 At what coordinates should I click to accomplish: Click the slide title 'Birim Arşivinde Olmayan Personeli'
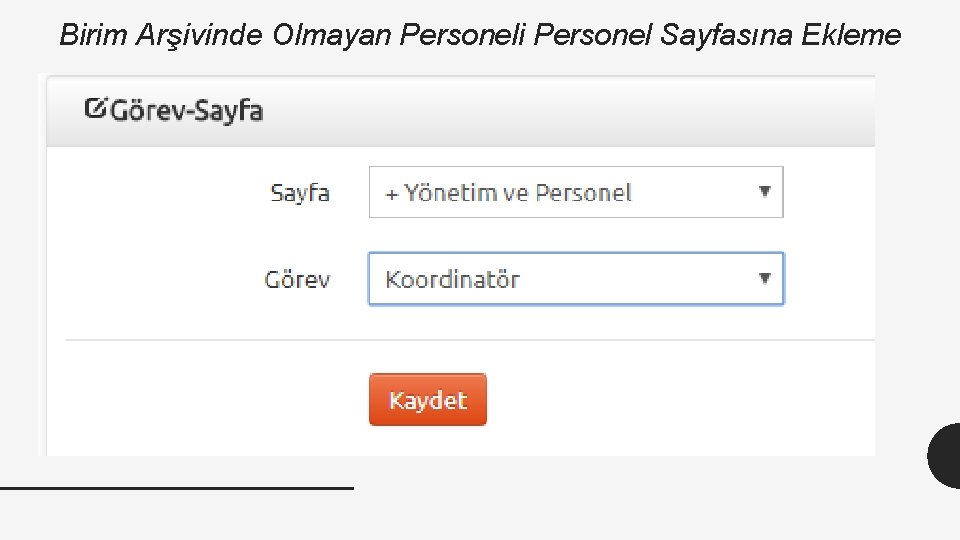point(294,36)
